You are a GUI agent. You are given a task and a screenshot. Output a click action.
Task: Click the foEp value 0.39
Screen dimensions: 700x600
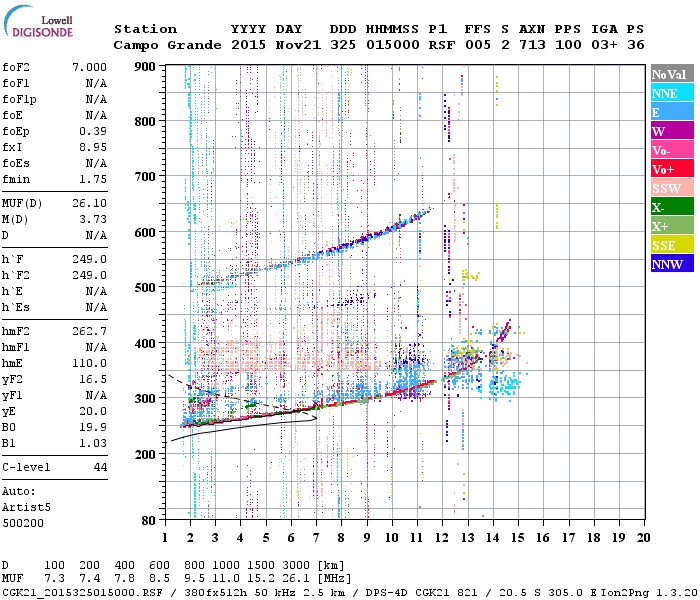(93, 131)
